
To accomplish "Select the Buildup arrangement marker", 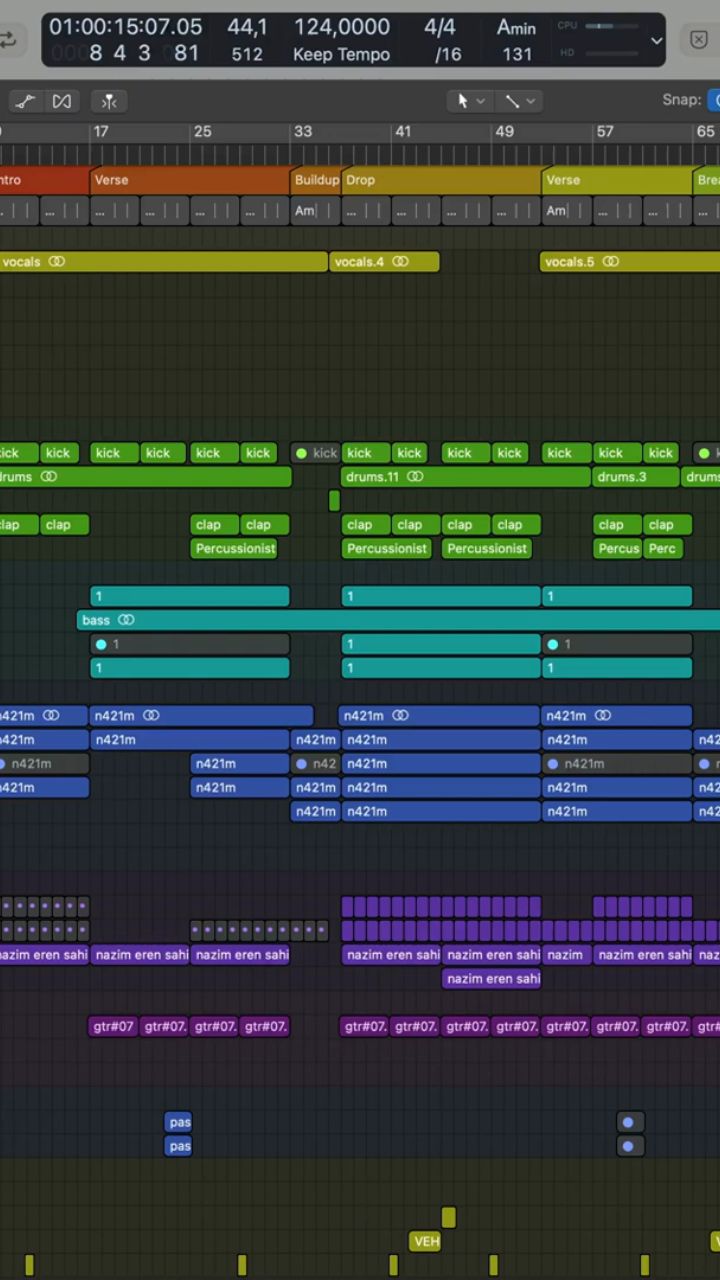I will (316, 180).
